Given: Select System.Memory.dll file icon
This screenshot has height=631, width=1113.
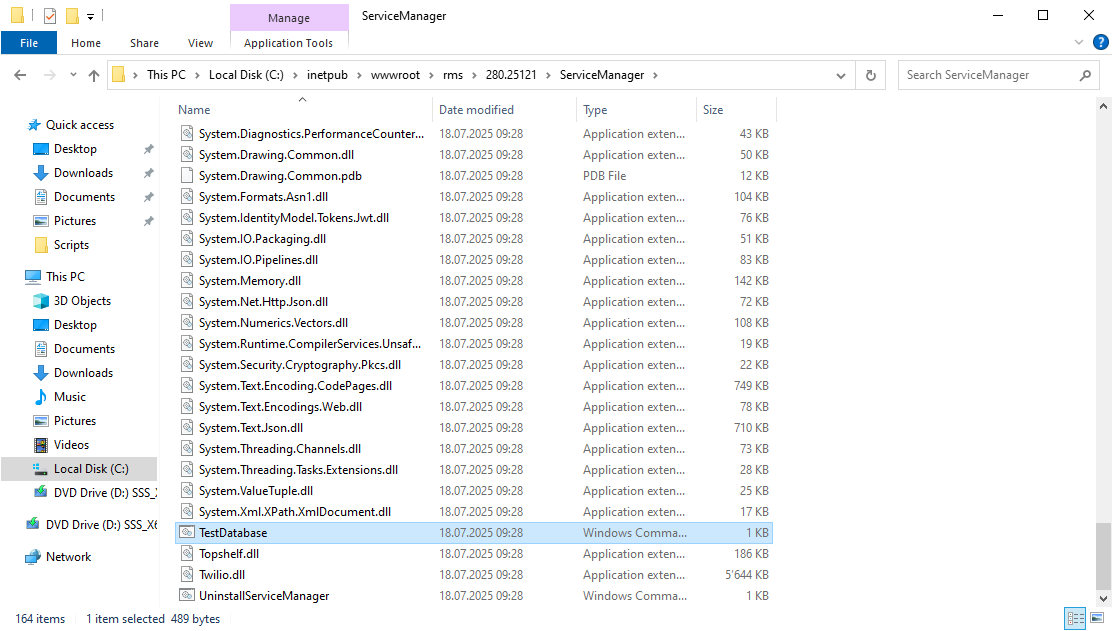Looking at the screenshot, I should (187, 281).
